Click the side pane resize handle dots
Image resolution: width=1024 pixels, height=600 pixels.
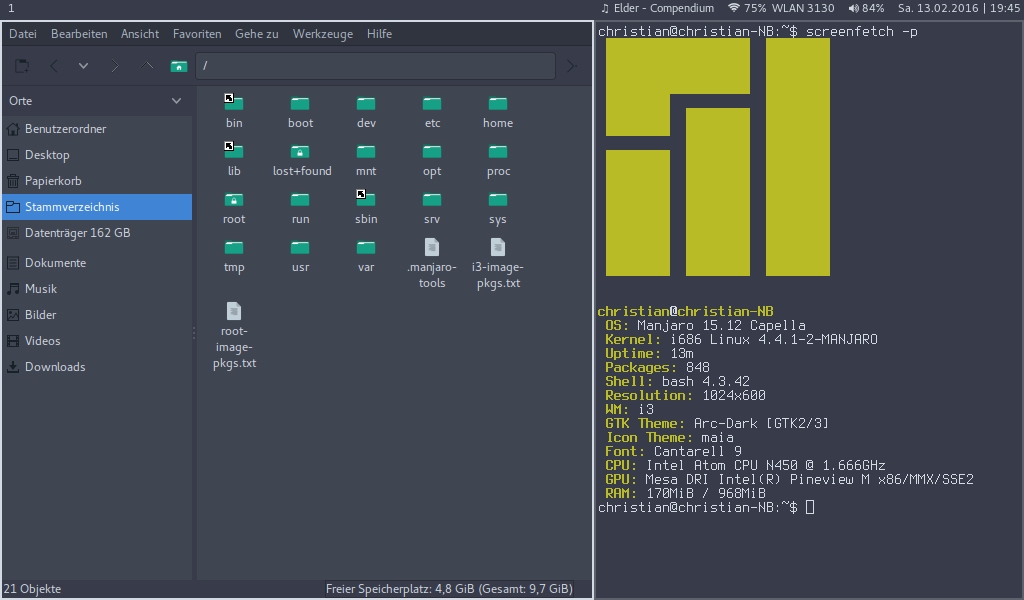click(x=194, y=334)
